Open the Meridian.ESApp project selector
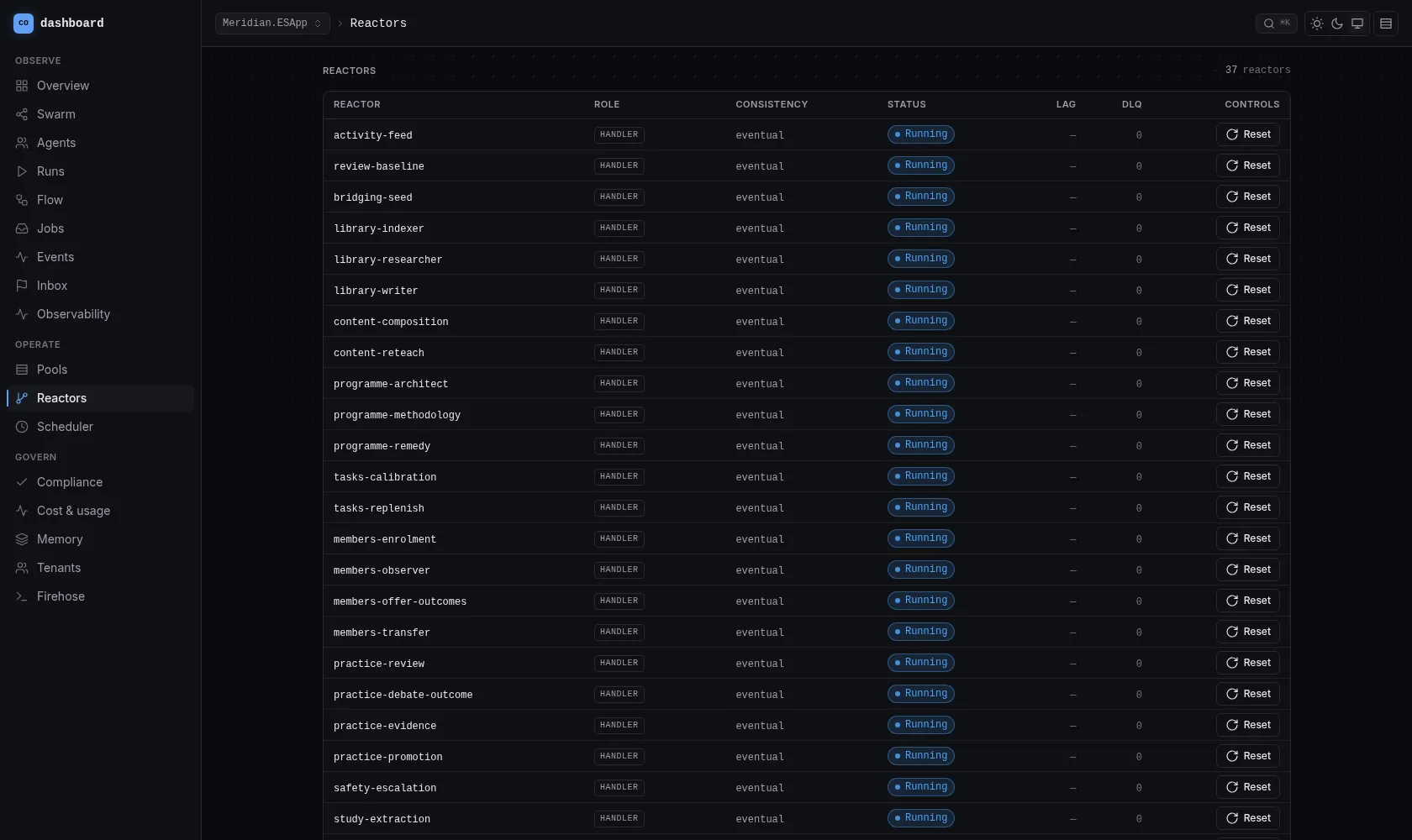The height and width of the screenshot is (840, 1412). click(x=272, y=24)
